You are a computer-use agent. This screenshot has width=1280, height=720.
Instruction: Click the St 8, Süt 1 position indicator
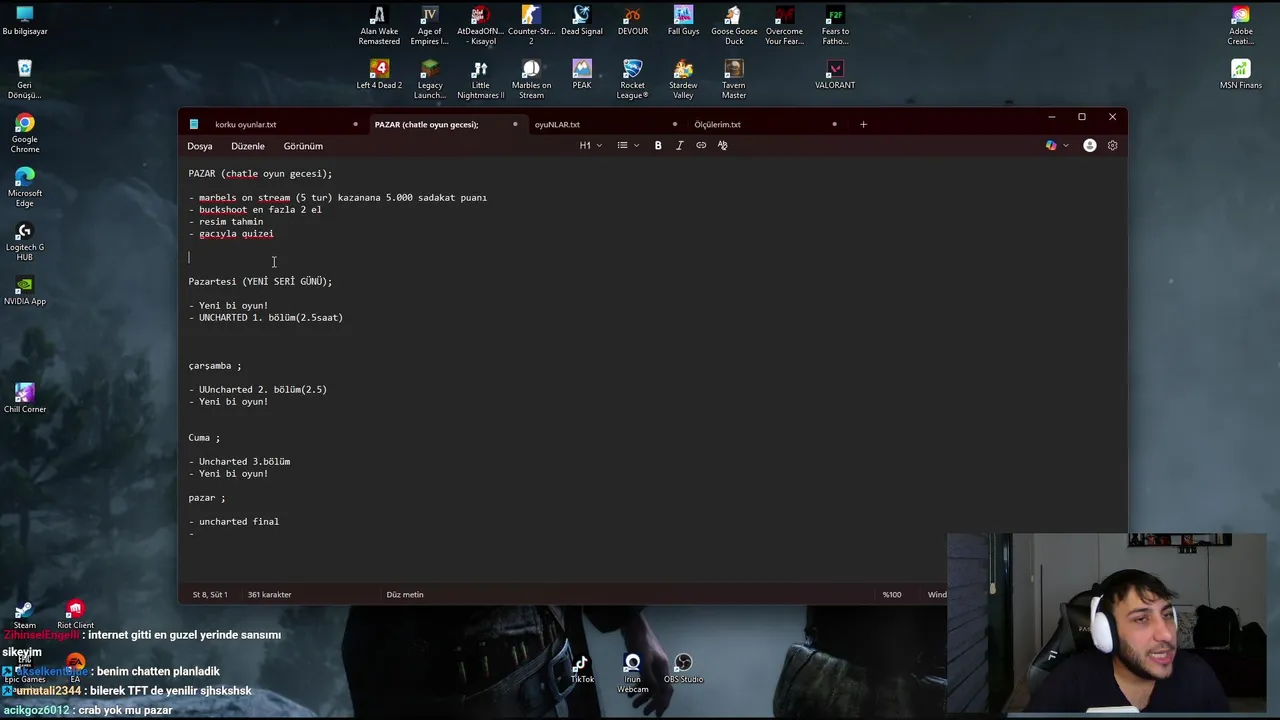point(210,595)
